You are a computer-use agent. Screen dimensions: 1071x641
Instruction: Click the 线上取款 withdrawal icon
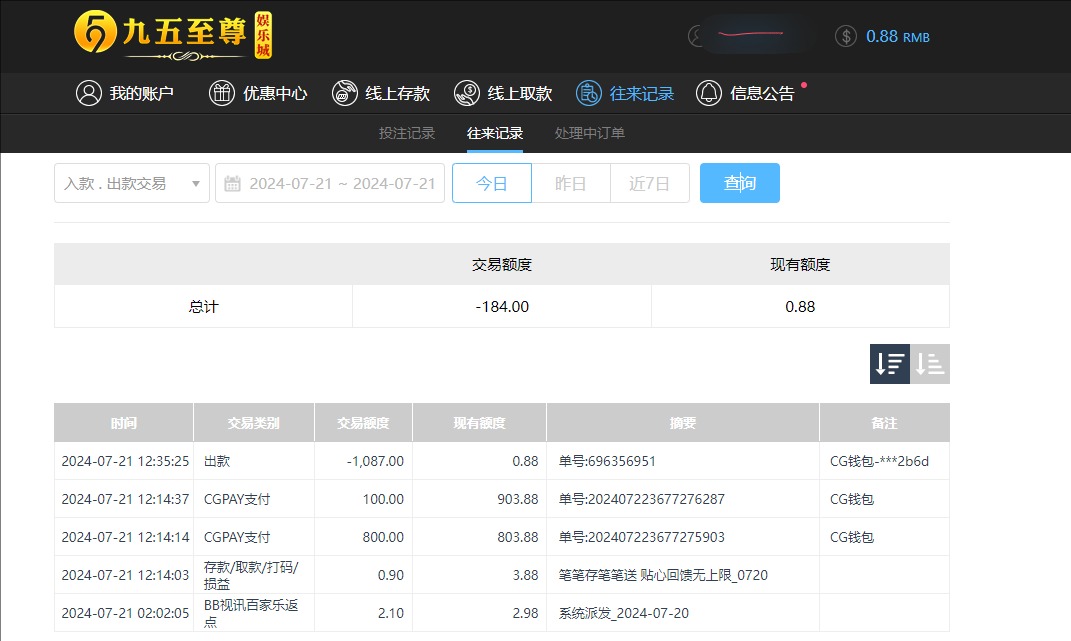(466, 92)
